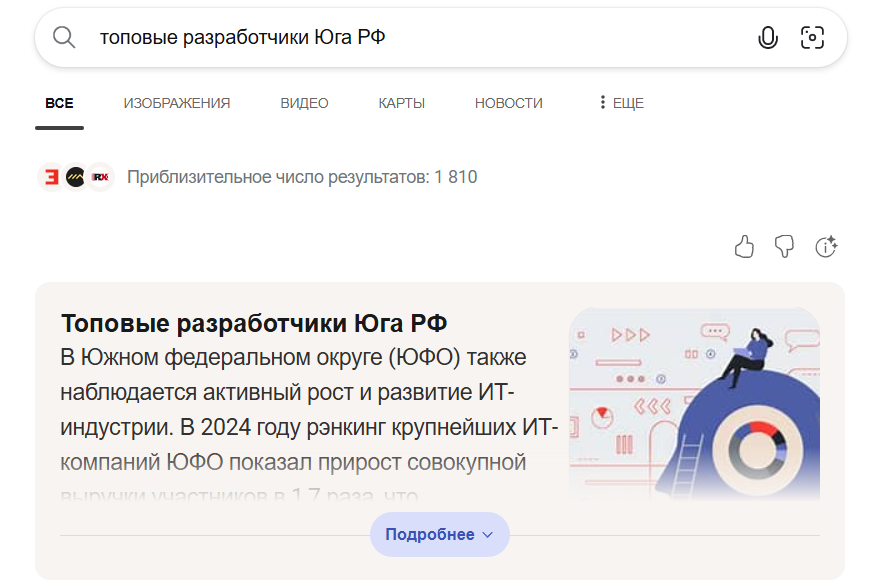
Task: Select the КАРТЫ tab
Action: point(401,103)
